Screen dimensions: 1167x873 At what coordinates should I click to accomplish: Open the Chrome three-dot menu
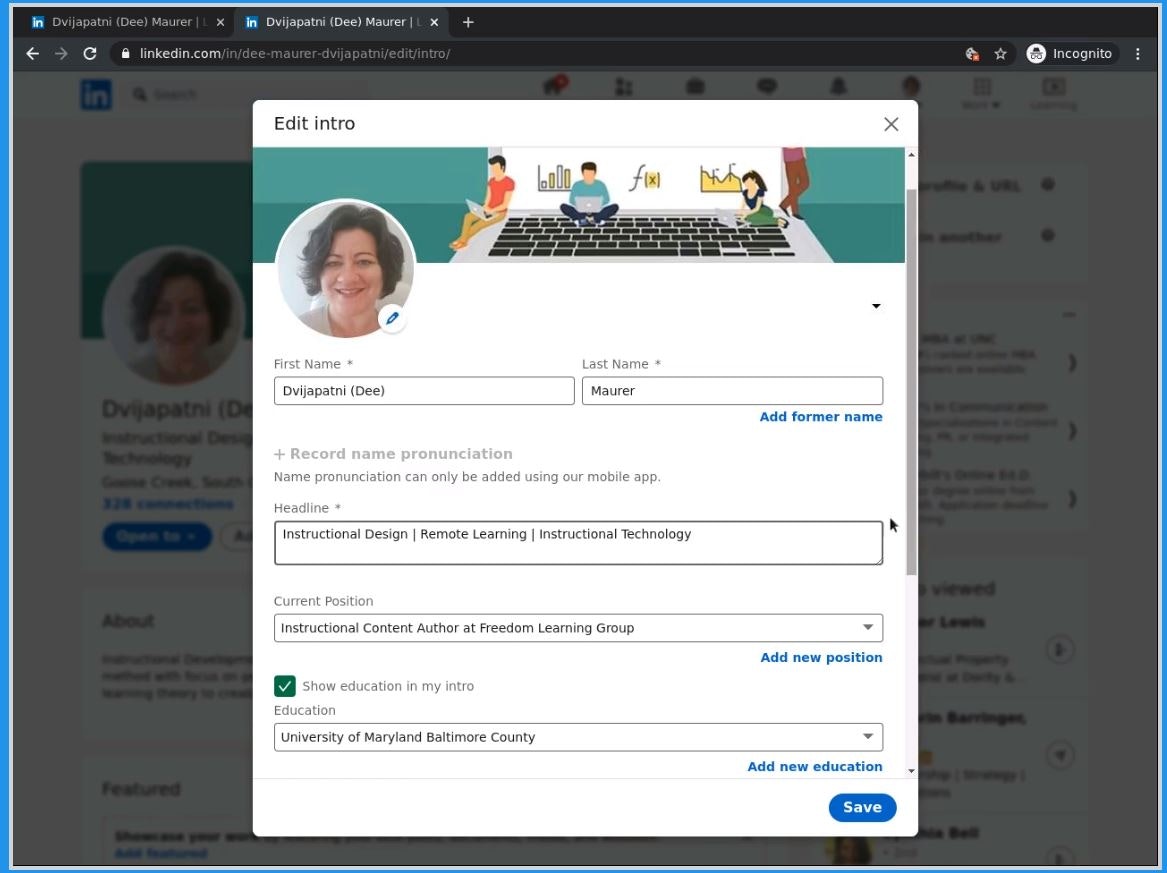pyautogui.click(x=1137, y=54)
